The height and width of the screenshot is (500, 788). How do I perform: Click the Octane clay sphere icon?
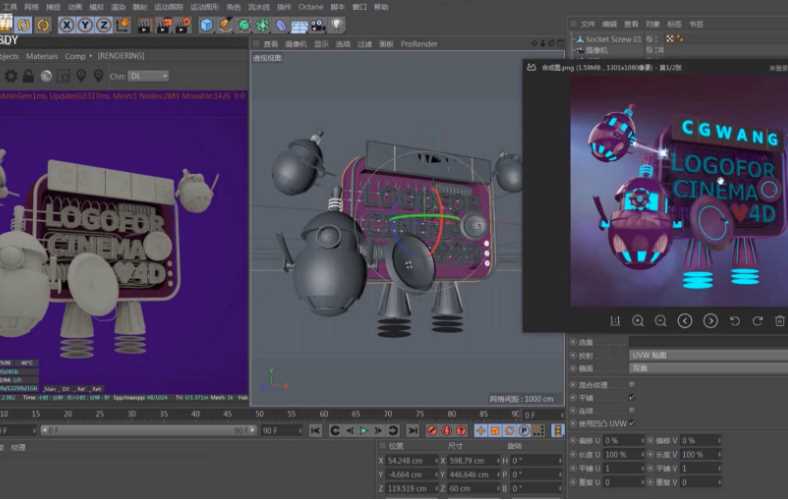(46, 76)
